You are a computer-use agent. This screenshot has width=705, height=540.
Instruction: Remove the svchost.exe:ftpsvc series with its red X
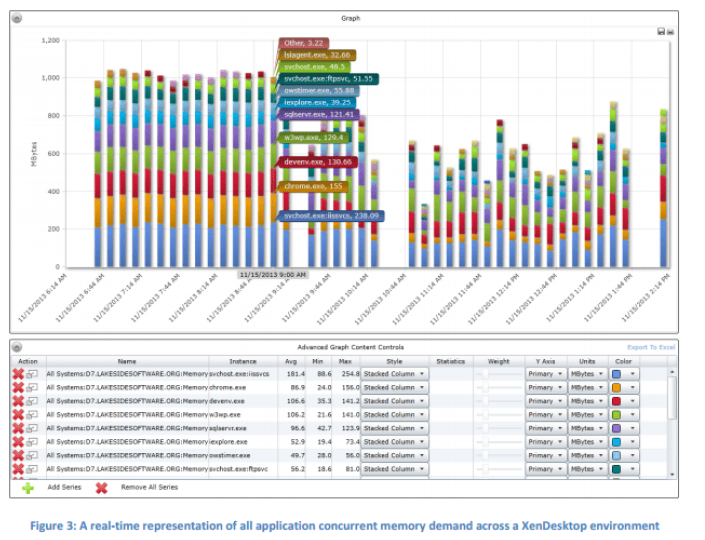(x=18, y=469)
